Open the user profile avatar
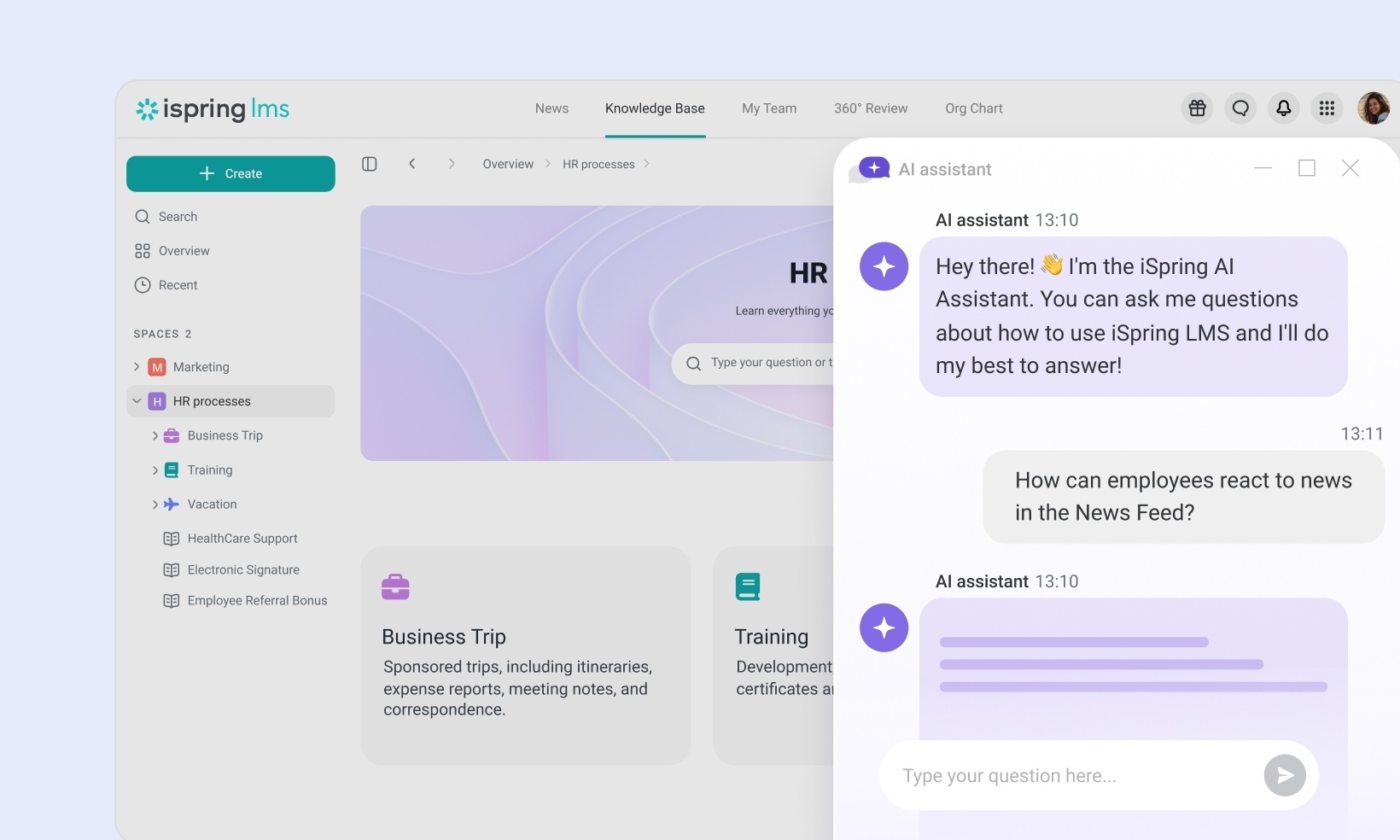The height and width of the screenshot is (840, 1400). coord(1374,108)
